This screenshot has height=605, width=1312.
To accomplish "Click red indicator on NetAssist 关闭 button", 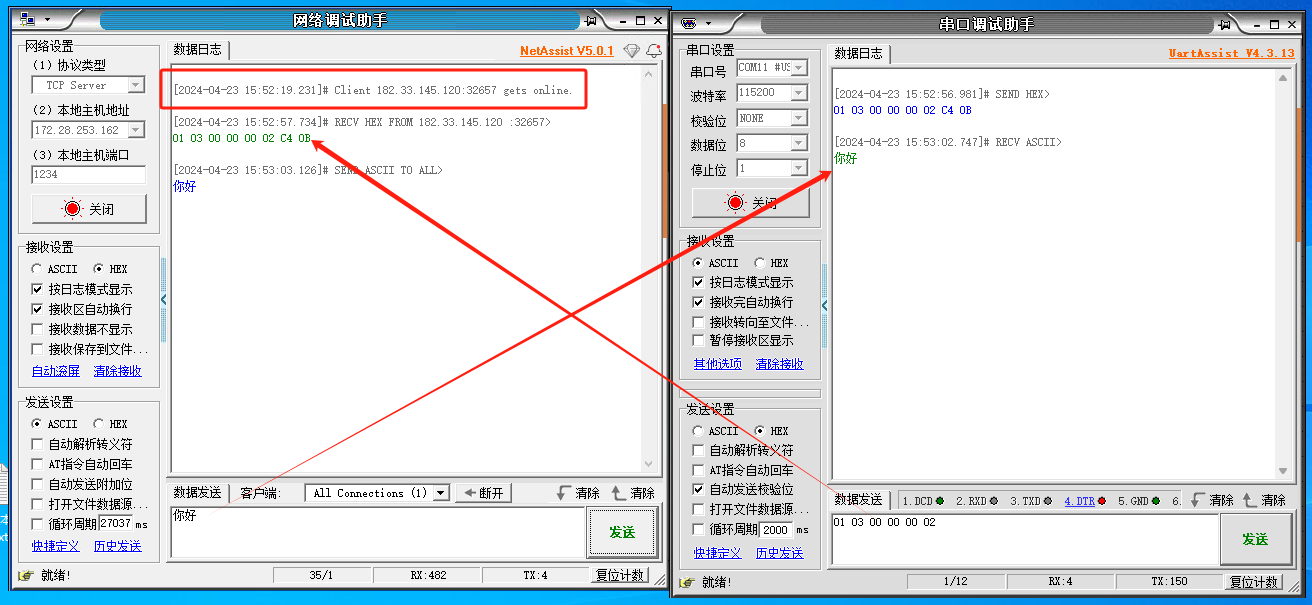I will click(72, 209).
